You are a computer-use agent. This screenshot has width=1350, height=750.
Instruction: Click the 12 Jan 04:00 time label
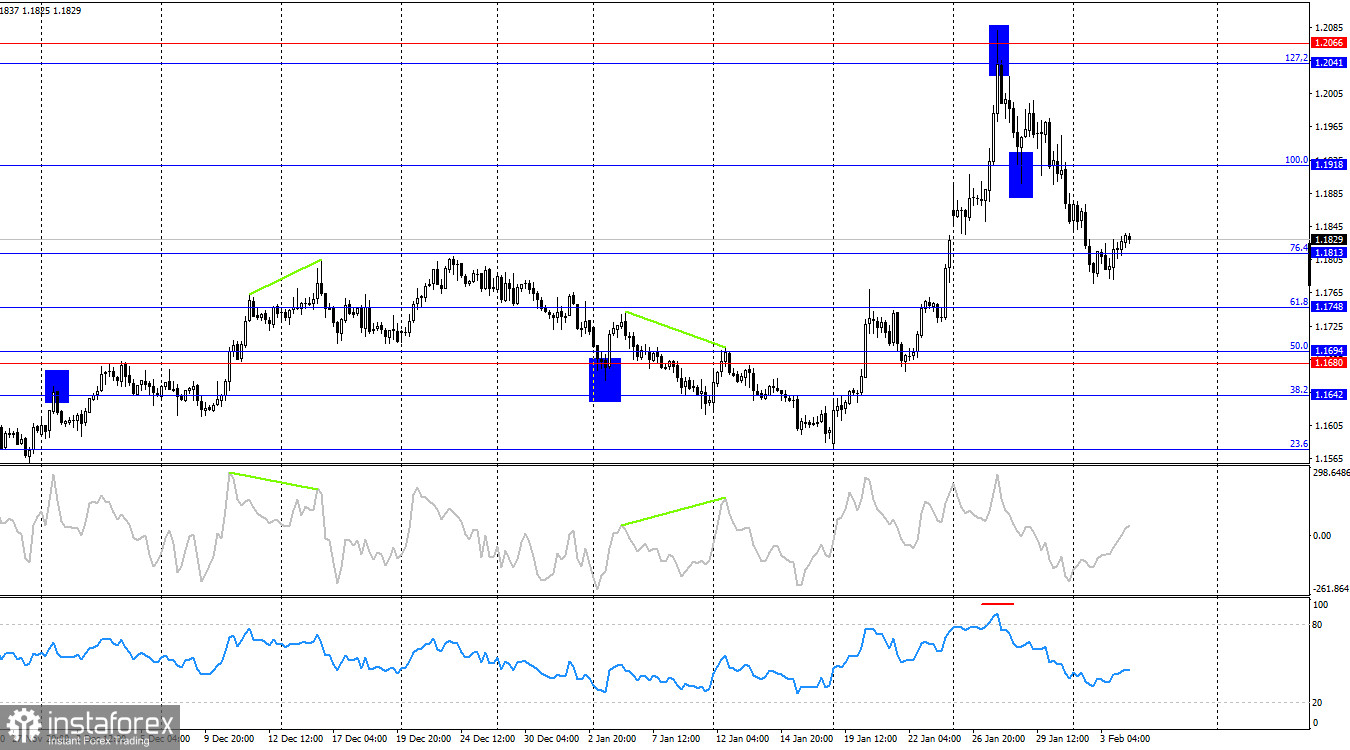tap(741, 739)
